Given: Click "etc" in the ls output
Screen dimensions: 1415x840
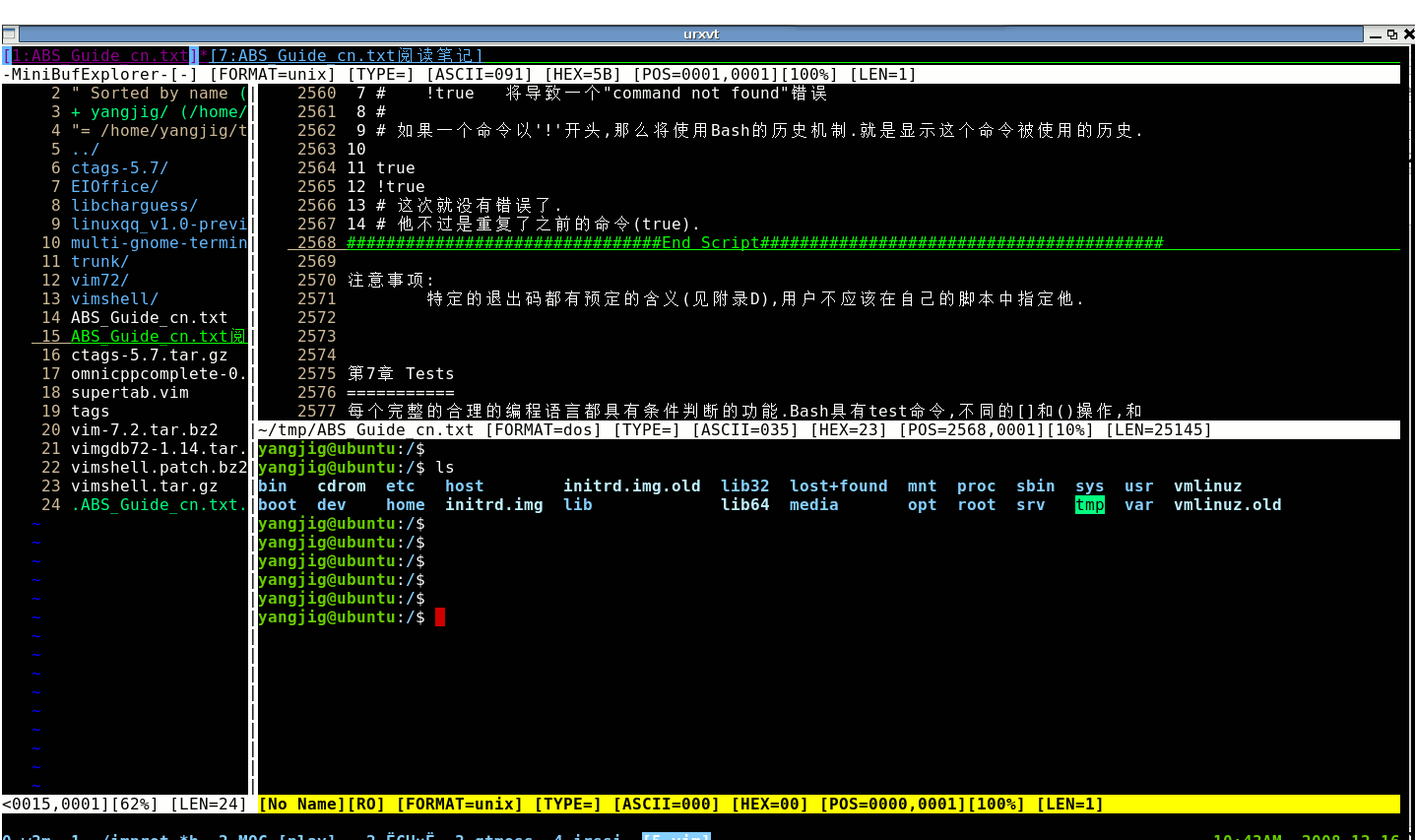Looking at the screenshot, I should [401, 485].
